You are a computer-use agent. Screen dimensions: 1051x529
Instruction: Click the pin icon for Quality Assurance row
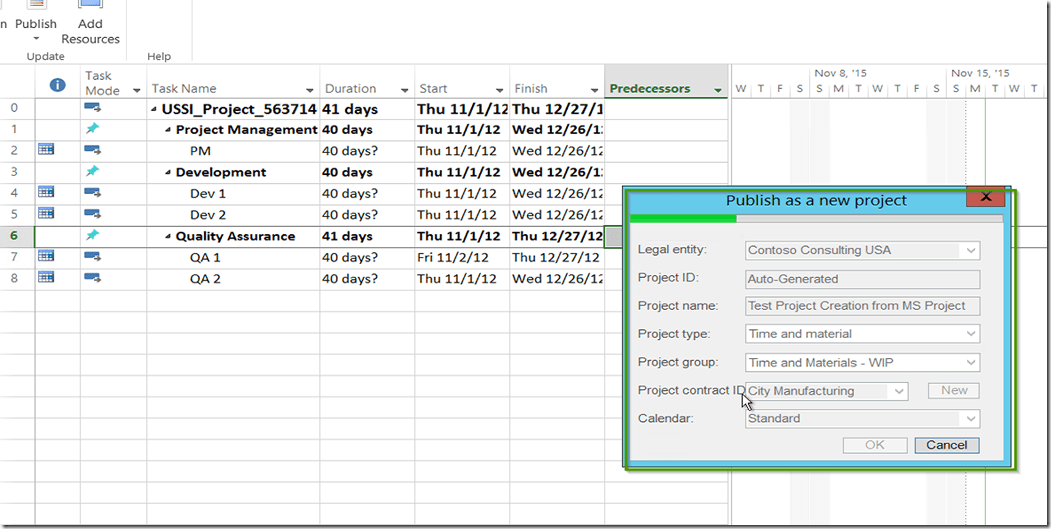tap(92, 236)
